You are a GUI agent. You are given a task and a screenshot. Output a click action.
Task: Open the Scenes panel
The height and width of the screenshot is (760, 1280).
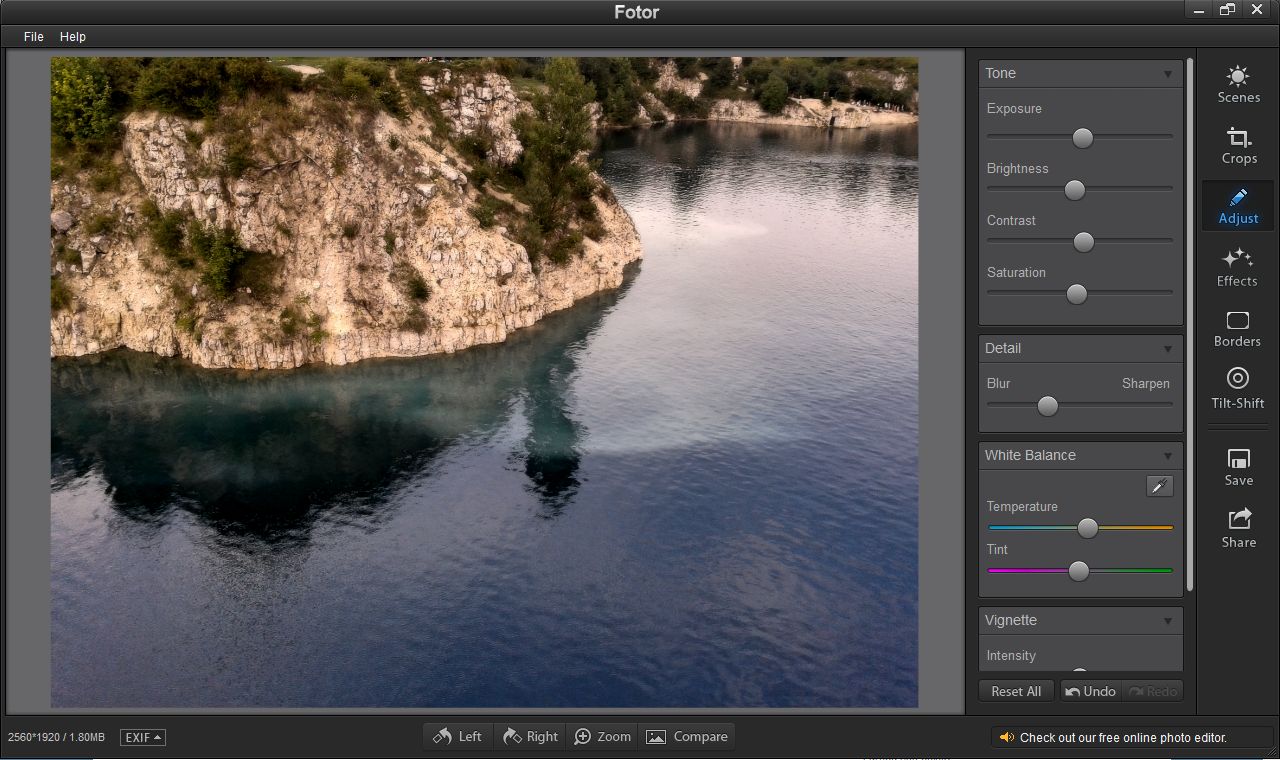[x=1238, y=85]
